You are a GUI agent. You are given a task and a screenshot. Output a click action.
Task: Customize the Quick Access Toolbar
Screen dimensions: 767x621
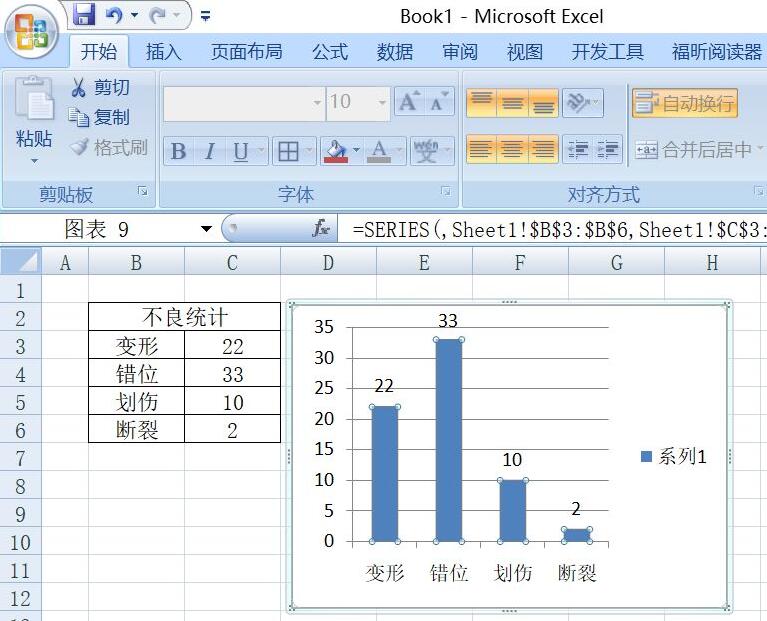(x=205, y=16)
